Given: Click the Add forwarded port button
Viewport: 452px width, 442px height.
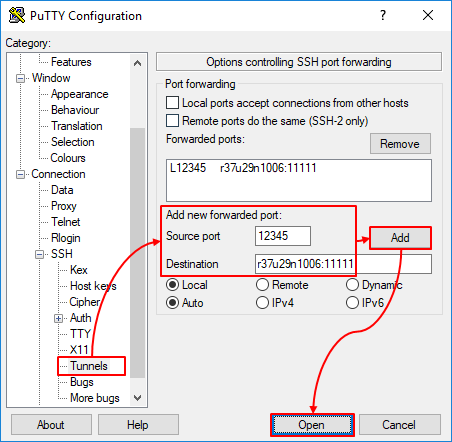Looking at the screenshot, I should coord(400,238).
